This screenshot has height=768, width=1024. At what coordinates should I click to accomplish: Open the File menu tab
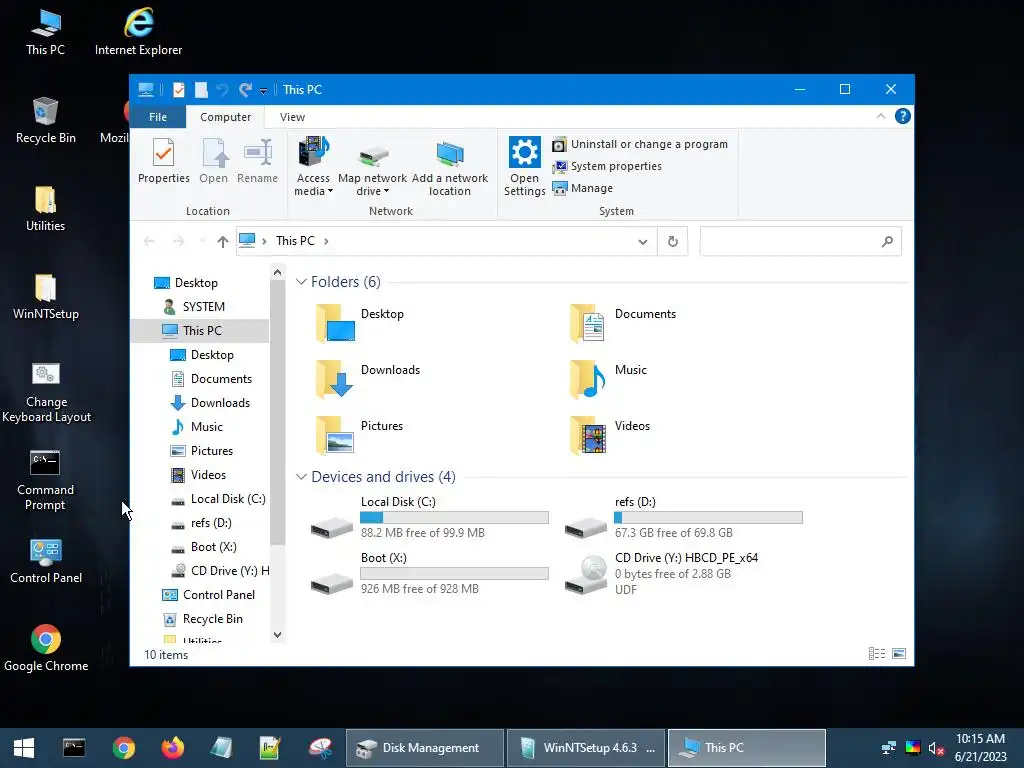tap(157, 117)
